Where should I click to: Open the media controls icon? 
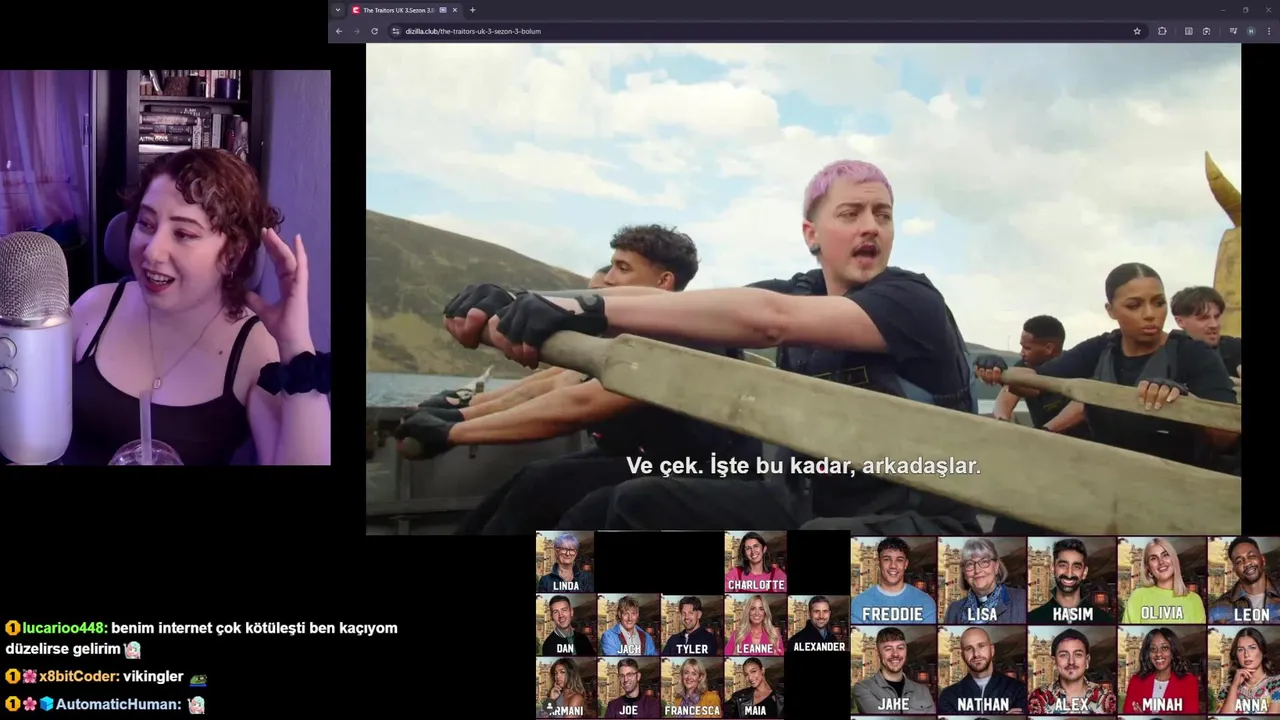(1233, 31)
